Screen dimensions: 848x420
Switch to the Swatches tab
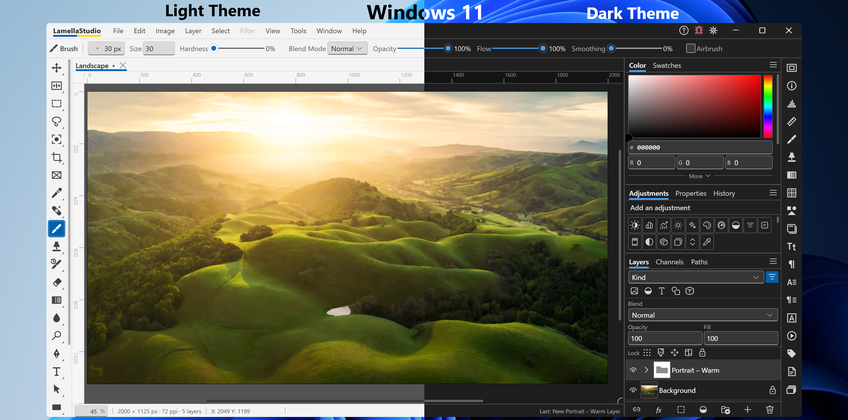(667, 65)
